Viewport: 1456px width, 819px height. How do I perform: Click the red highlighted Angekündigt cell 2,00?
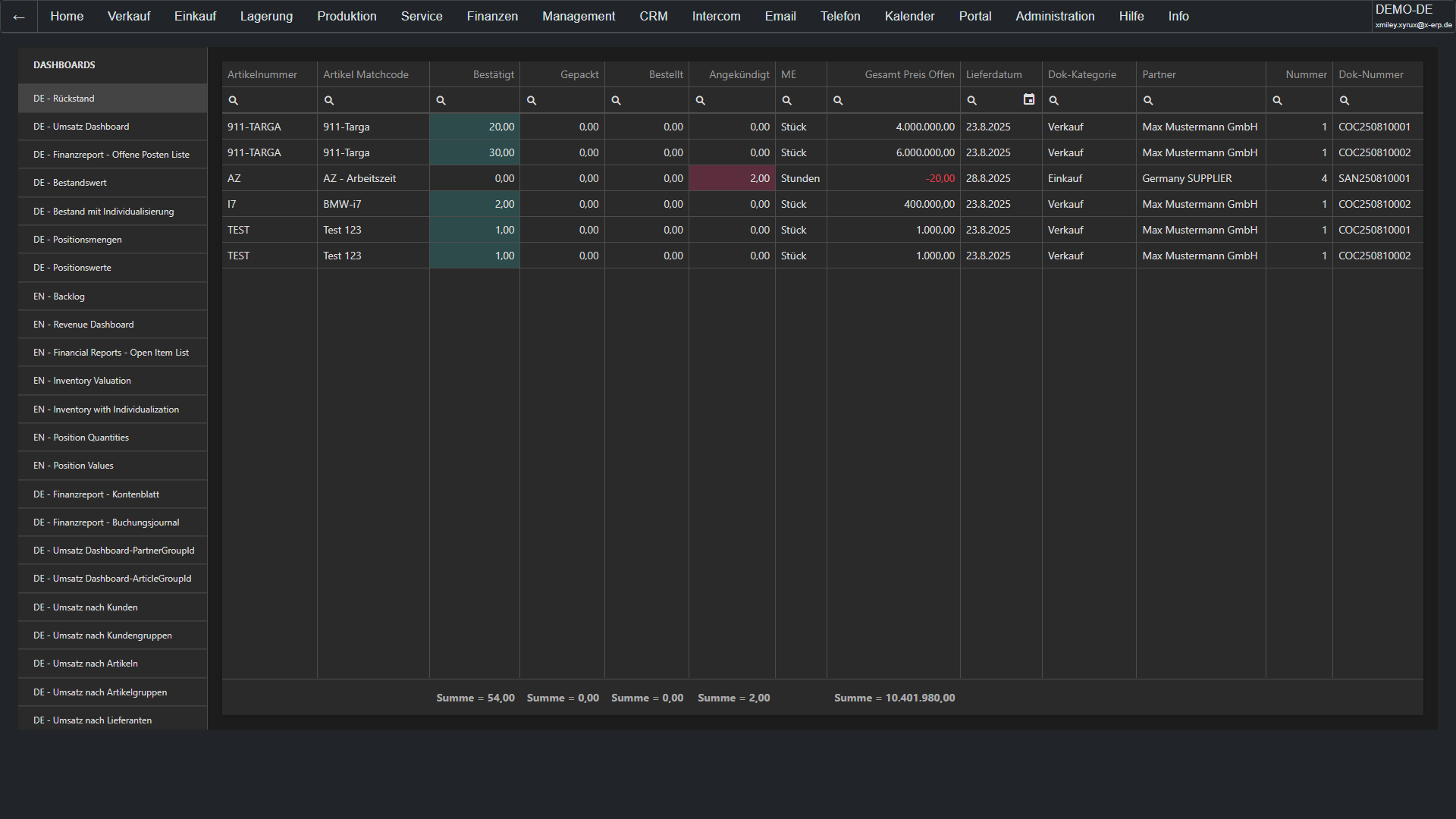(732, 178)
